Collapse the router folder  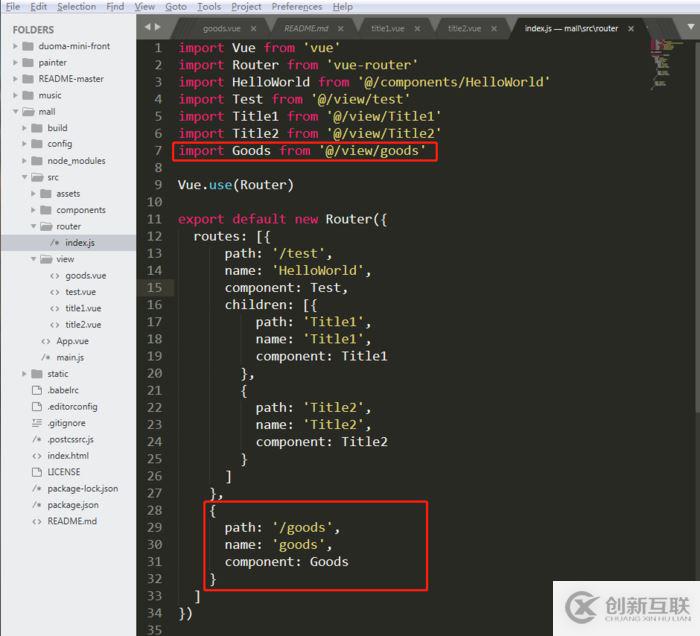point(33,226)
